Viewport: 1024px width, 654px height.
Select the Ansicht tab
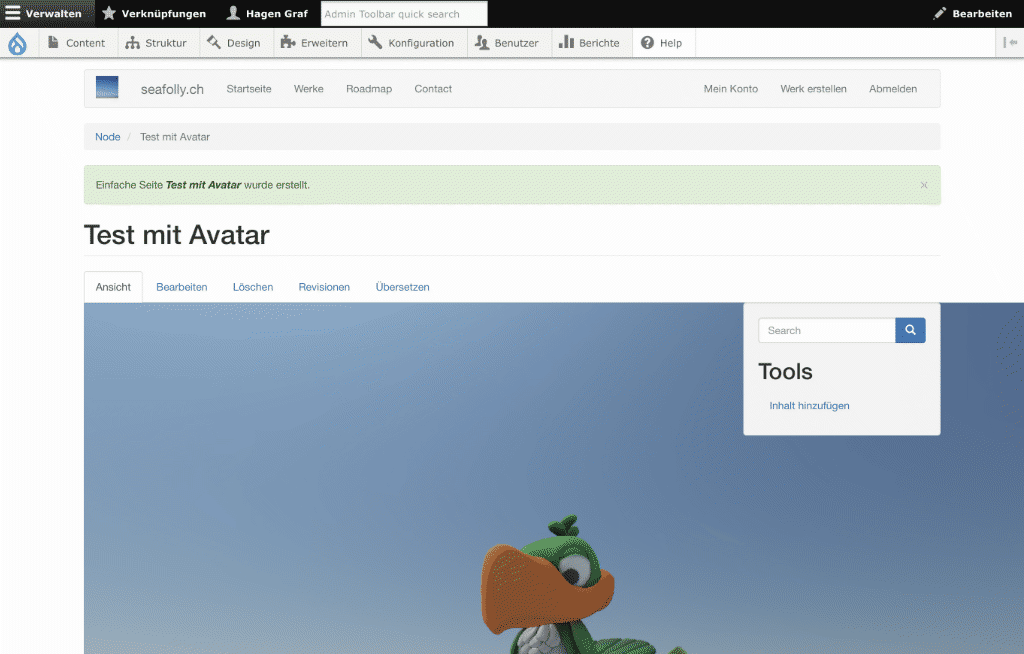113,287
